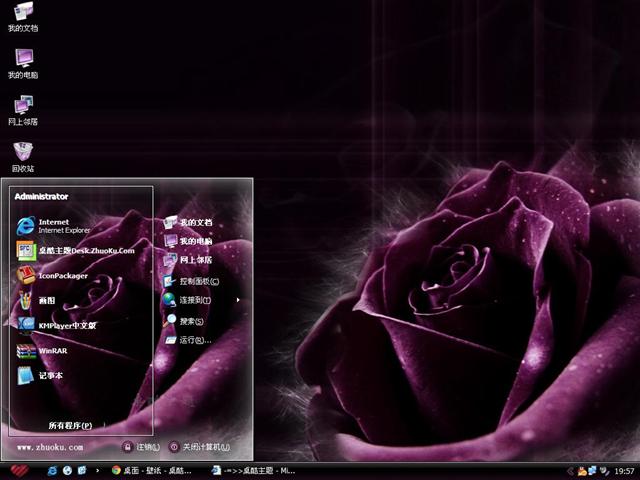Click the tray icon beside the clock

click(x=604, y=471)
